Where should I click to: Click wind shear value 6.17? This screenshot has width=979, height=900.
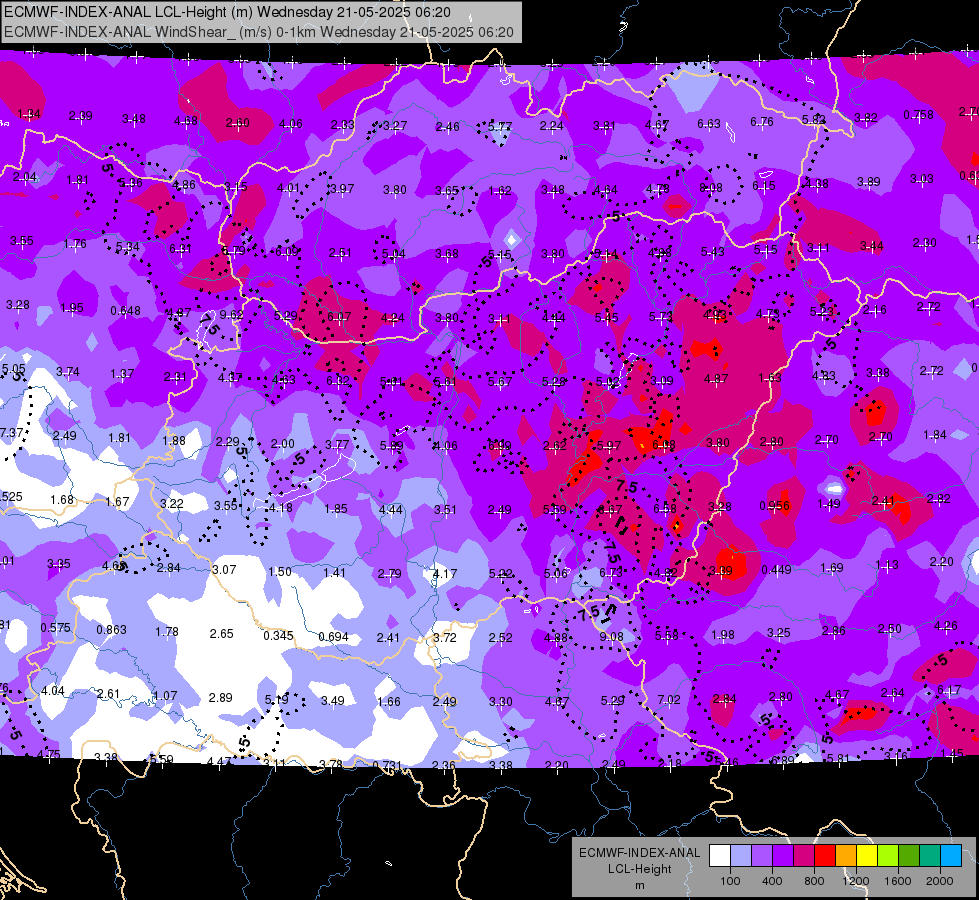[x=949, y=690]
